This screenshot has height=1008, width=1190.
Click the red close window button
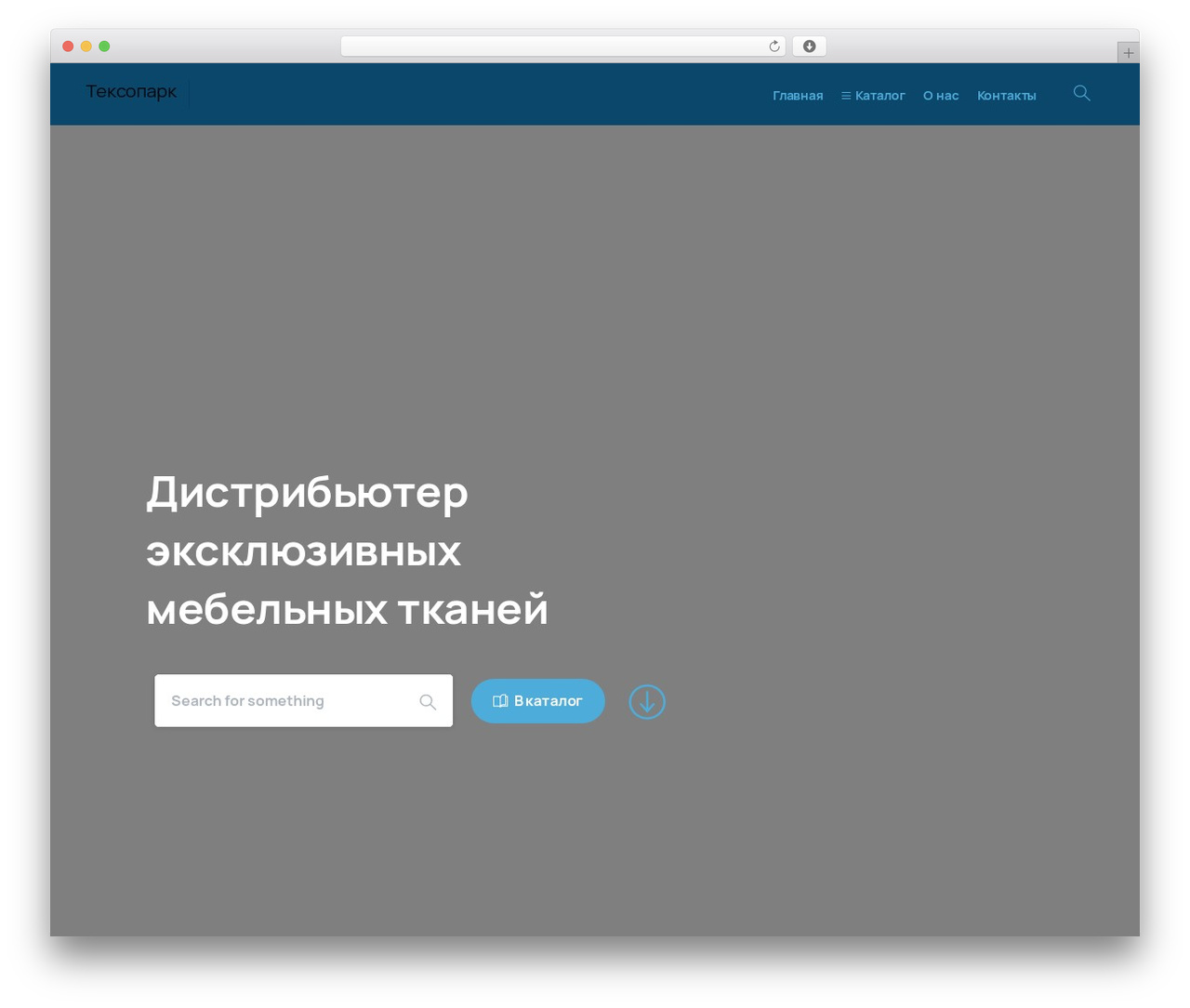coord(68,46)
